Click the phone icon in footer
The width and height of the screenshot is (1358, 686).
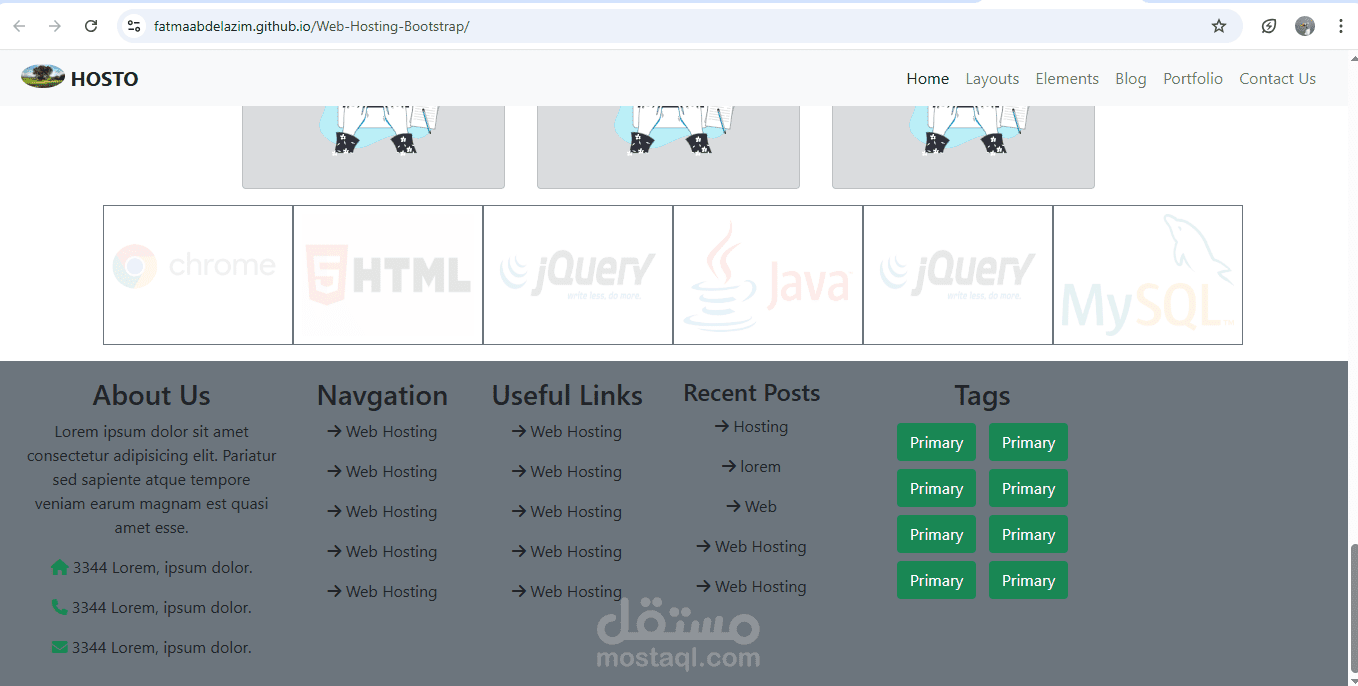click(60, 607)
